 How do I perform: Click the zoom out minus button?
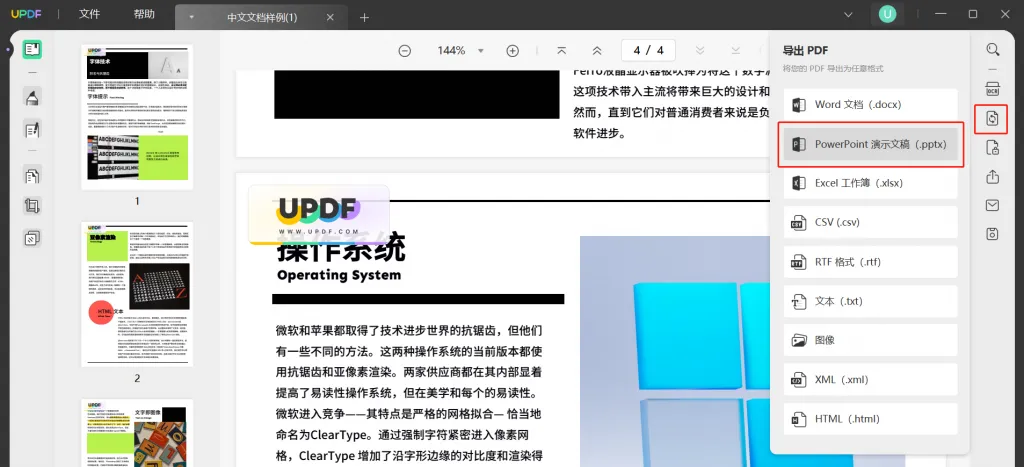[x=405, y=50]
